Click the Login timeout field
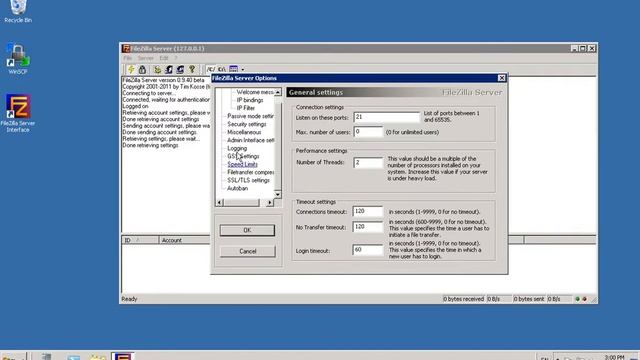Image resolution: width=640 pixels, height=360 pixels. coord(368,250)
